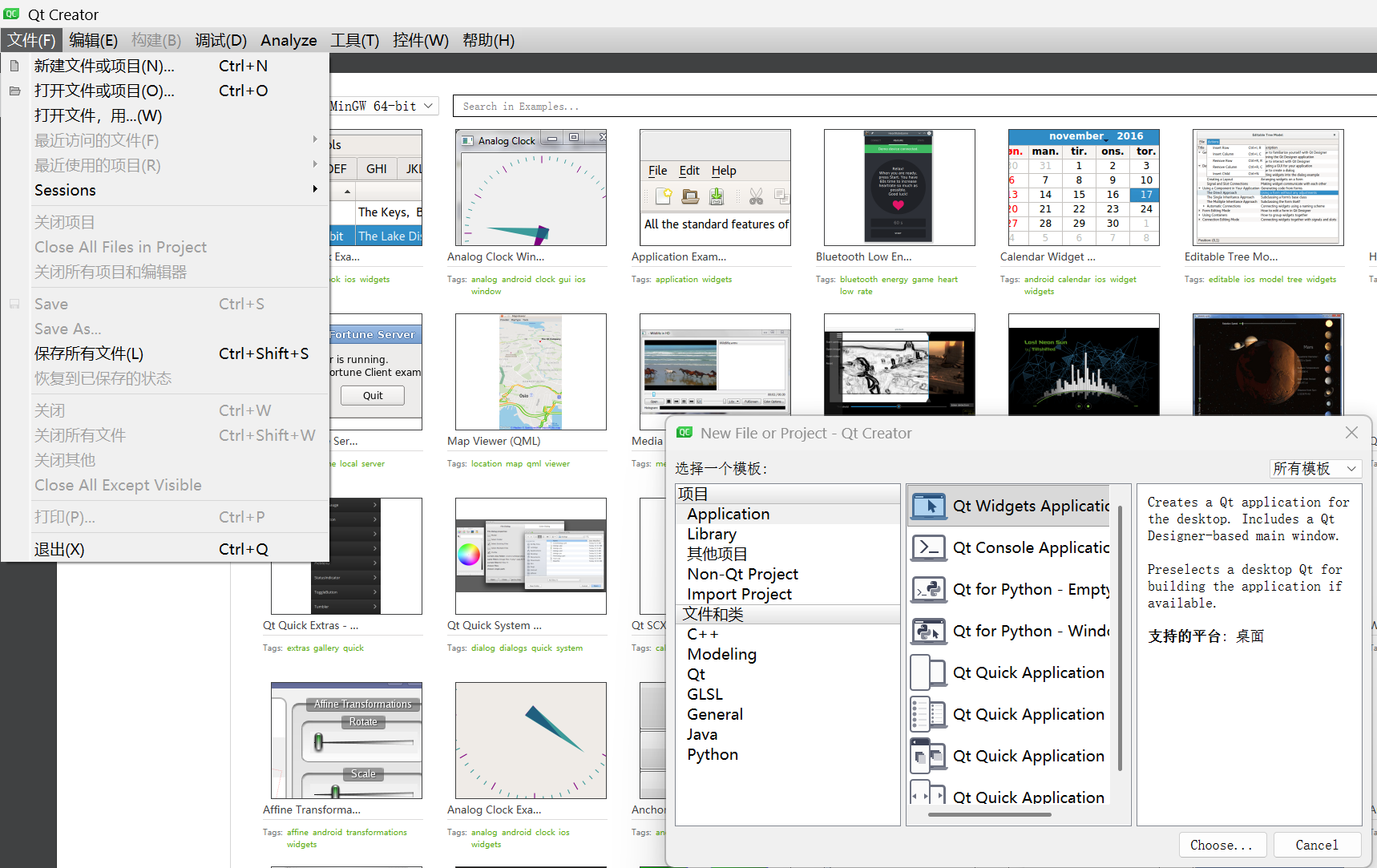Select the Qt file category
Screen dimensions: 1377x868
click(788, 674)
